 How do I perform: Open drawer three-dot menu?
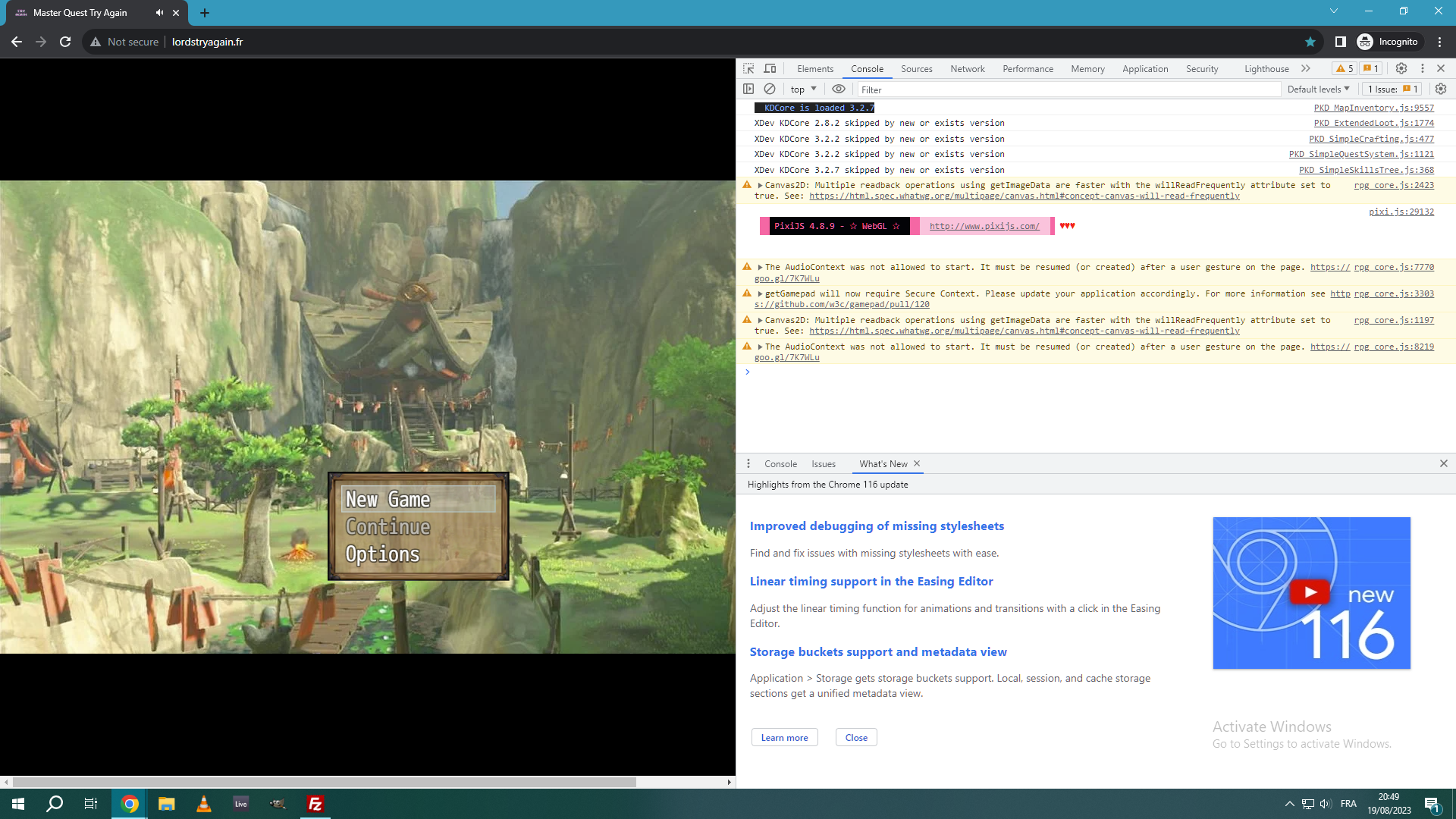tap(748, 463)
